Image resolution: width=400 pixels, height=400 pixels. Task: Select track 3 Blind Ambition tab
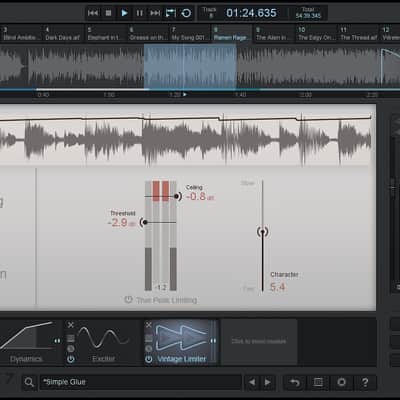point(21,34)
